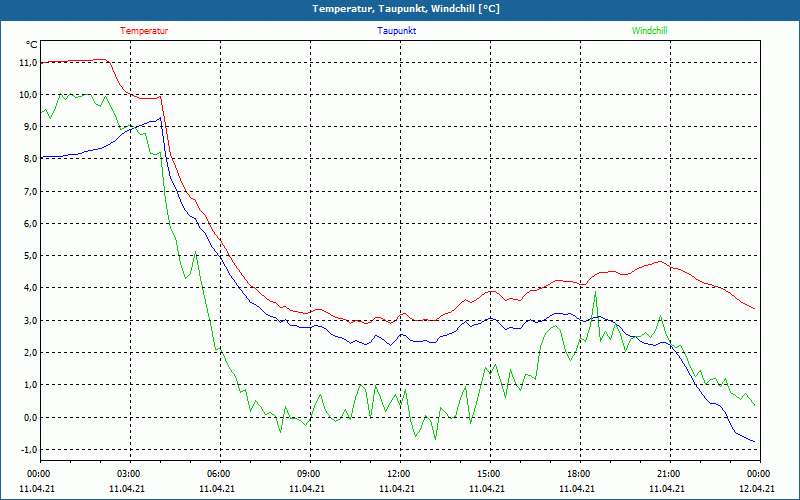
Task: Click the green Windchill legend label
Action: [649, 31]
